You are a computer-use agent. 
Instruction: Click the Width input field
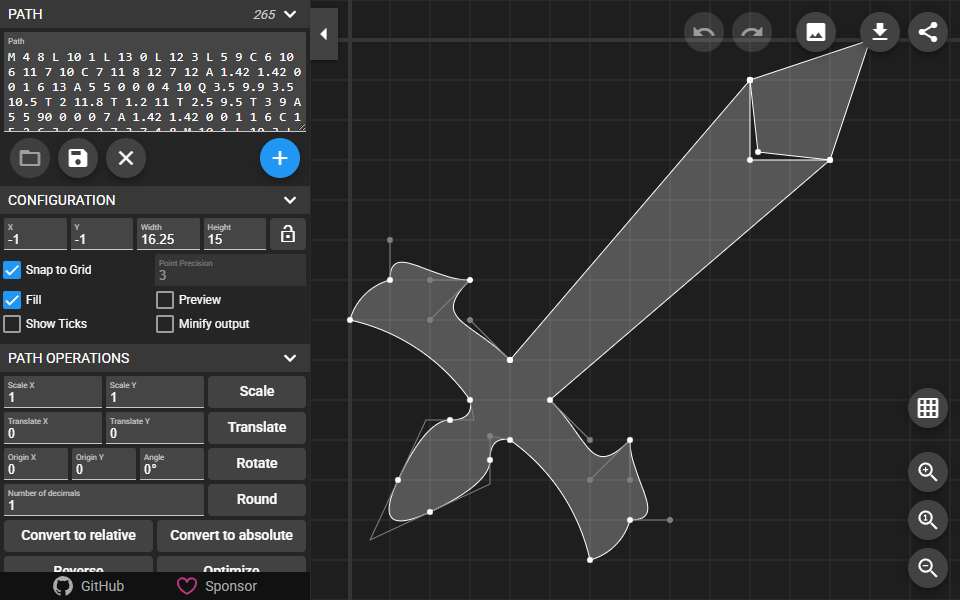[168, 234]
